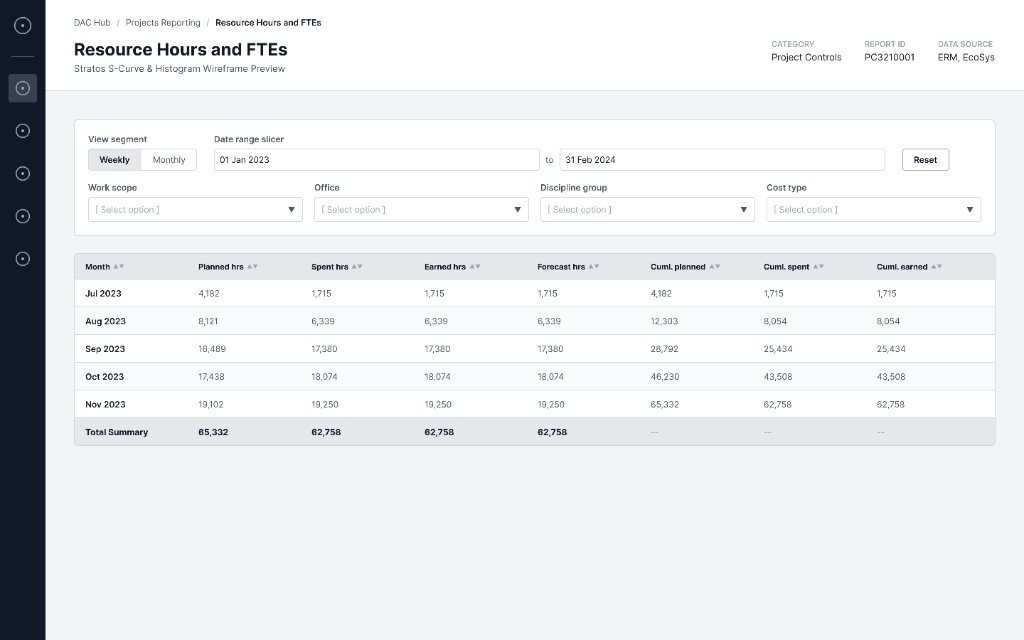Click Report ID value PC3210001

(889, 57)
